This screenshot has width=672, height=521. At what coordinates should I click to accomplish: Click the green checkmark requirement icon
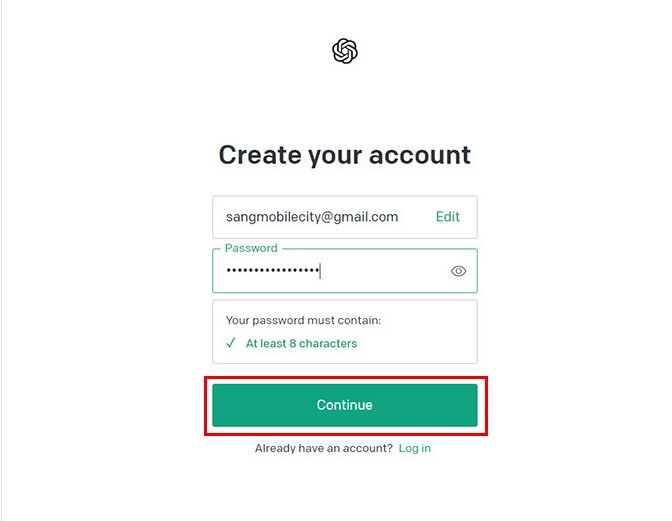pyautogui.click(x=231, y=343)
